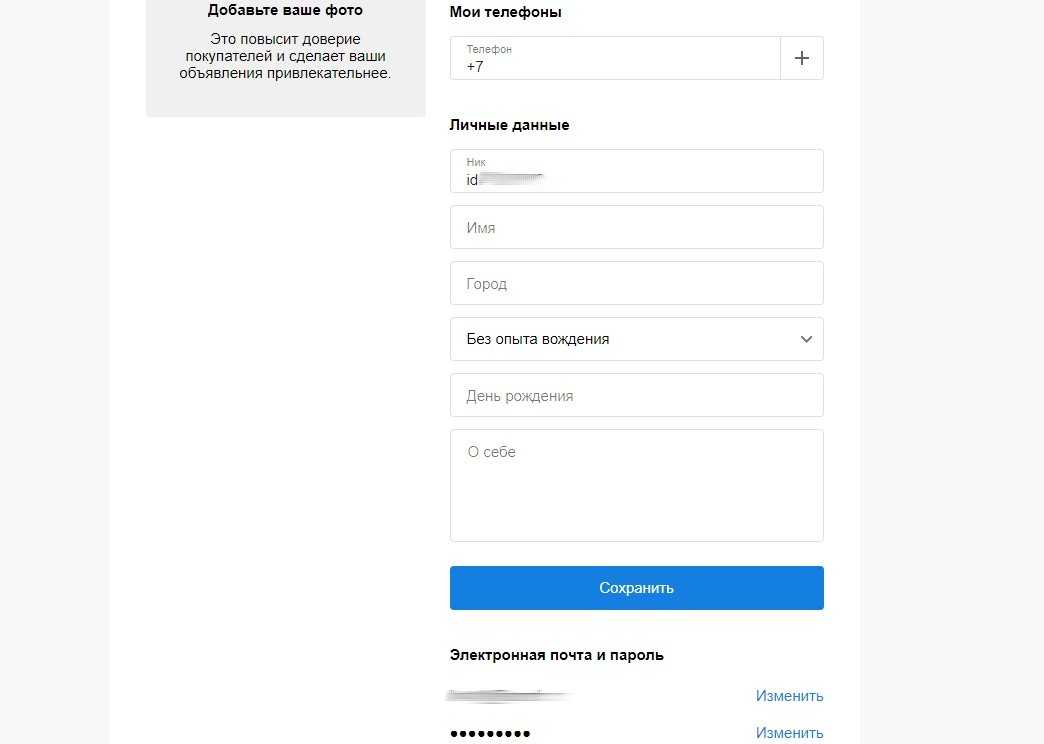Image resolution: width=1044 pixels, height=744 pixels.
Task: Click 'Изменить' link beside the email
Action: pos(789,696)
